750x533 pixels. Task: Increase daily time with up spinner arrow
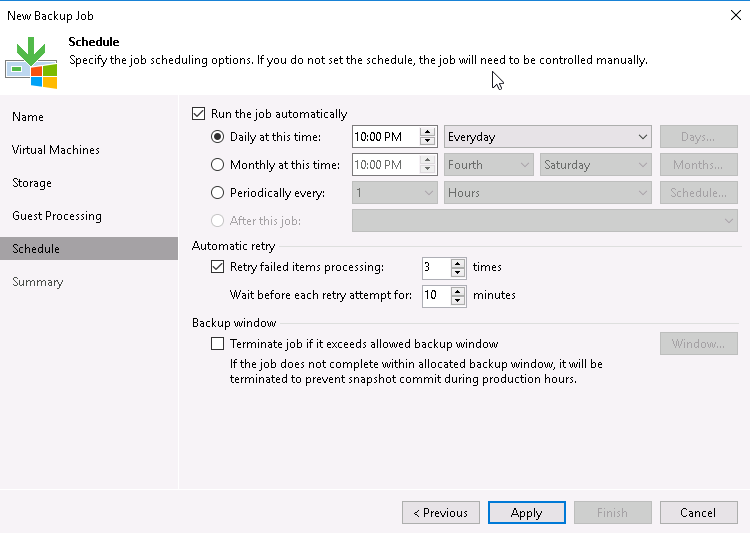(428, 132)
